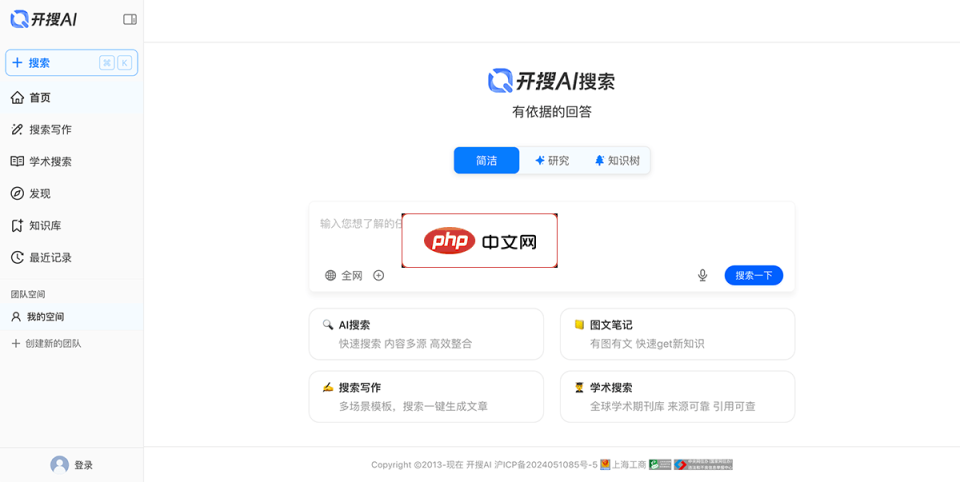Switch to 研究 mode tab

tap(552, 160)
